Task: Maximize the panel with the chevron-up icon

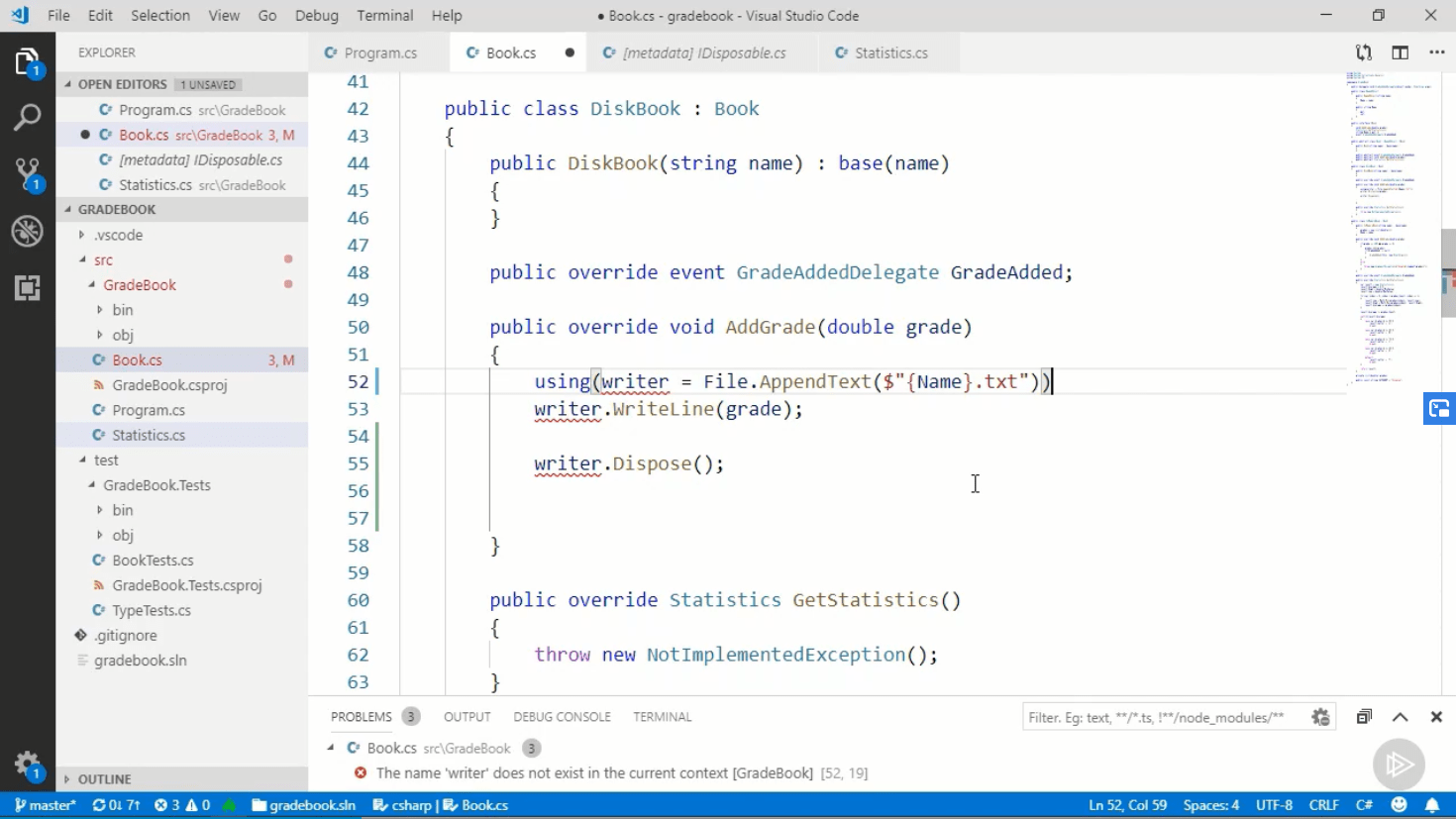Action: (x=1400, y=717)
